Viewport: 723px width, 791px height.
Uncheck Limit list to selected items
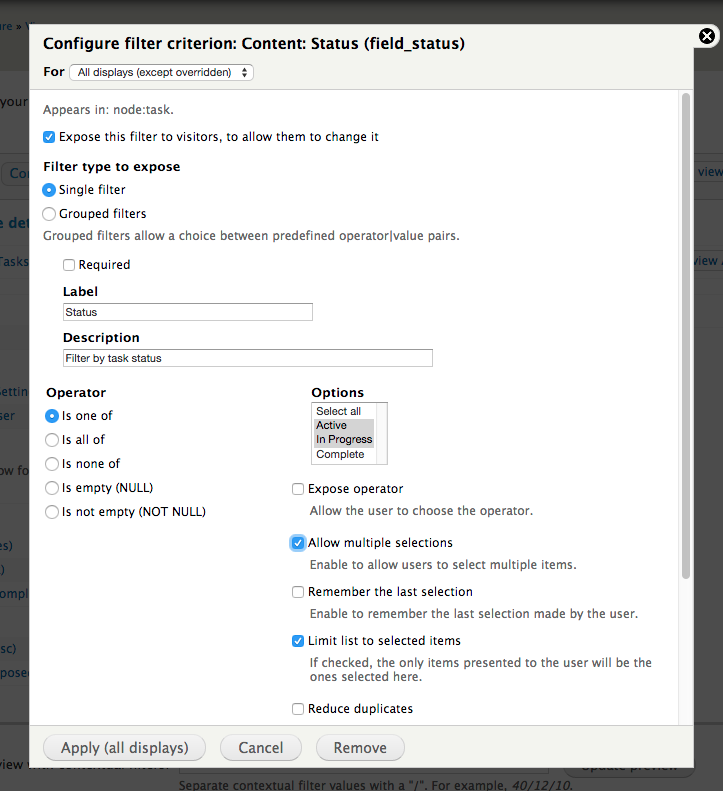(298, 641)
